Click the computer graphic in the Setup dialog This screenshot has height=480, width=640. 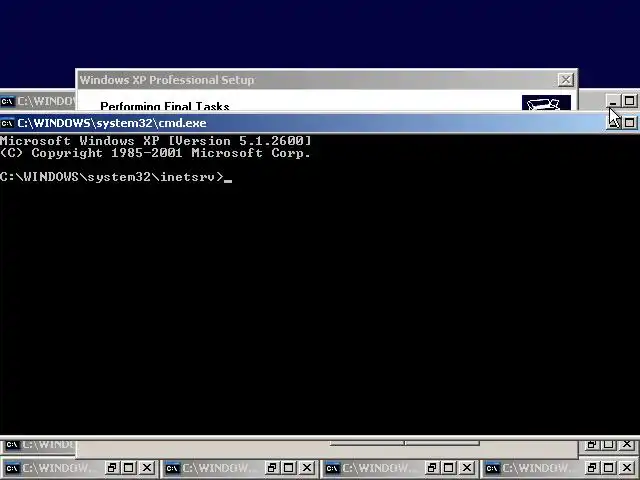point(546,103)
